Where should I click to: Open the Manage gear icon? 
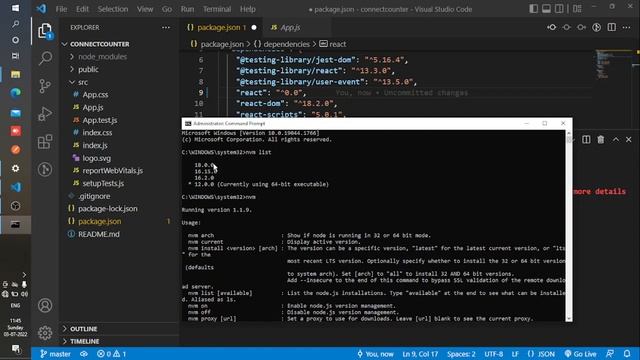tap(45, 333)
